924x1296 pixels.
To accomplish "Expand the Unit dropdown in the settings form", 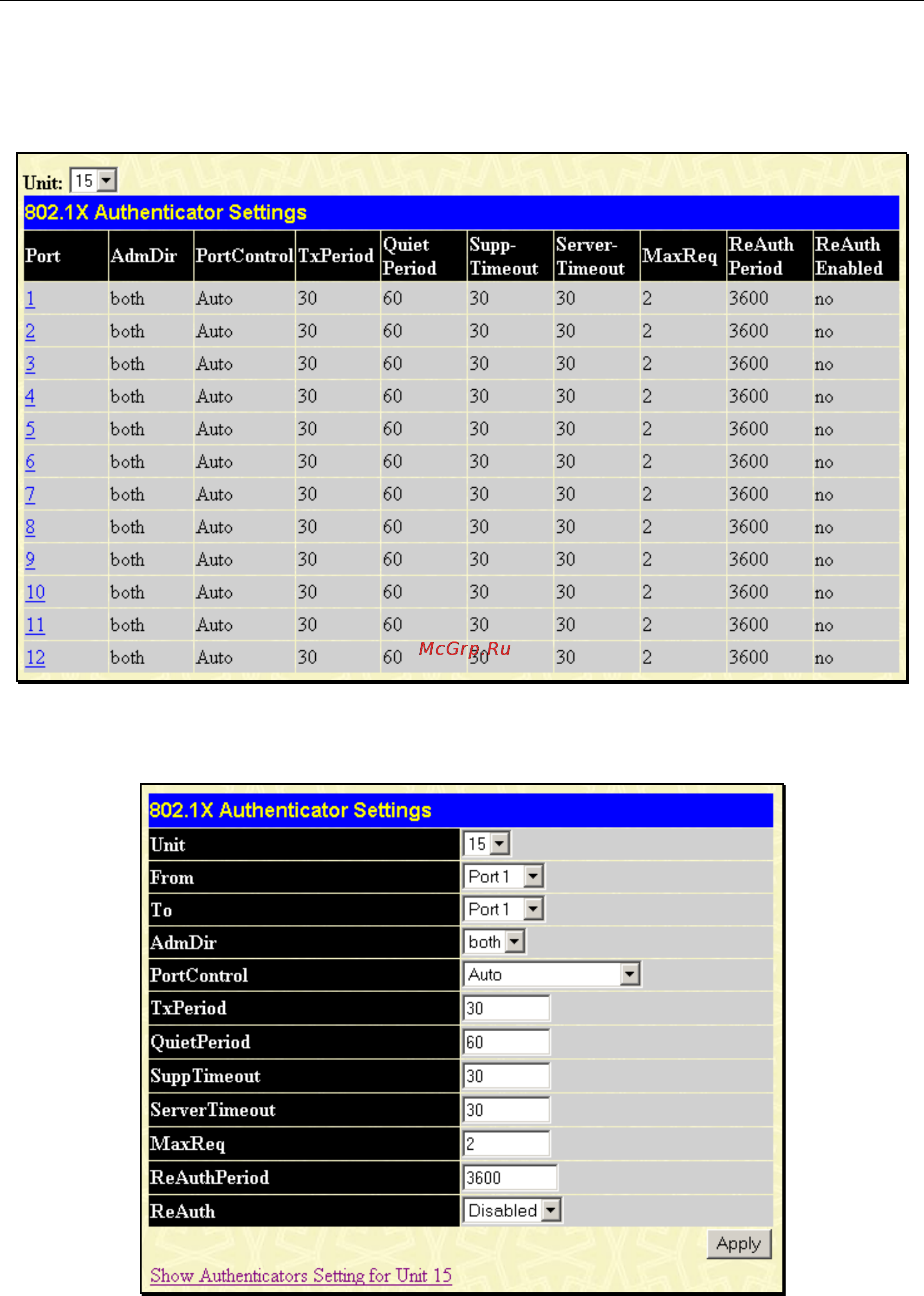I will coord(487,844).
